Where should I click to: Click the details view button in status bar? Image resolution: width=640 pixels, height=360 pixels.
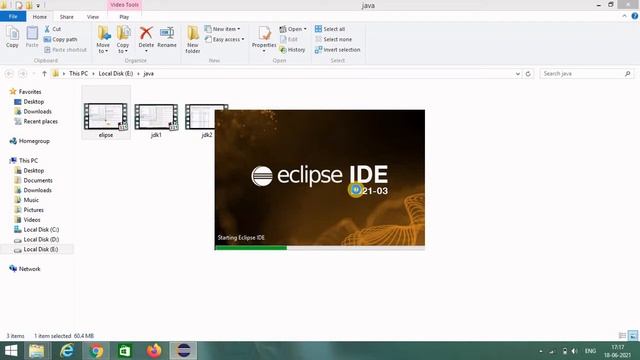[622, 336]
